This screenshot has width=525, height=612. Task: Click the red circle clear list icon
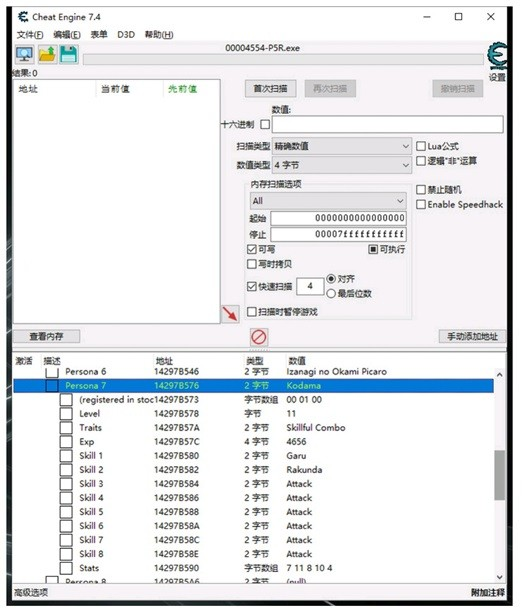[259, 337]
